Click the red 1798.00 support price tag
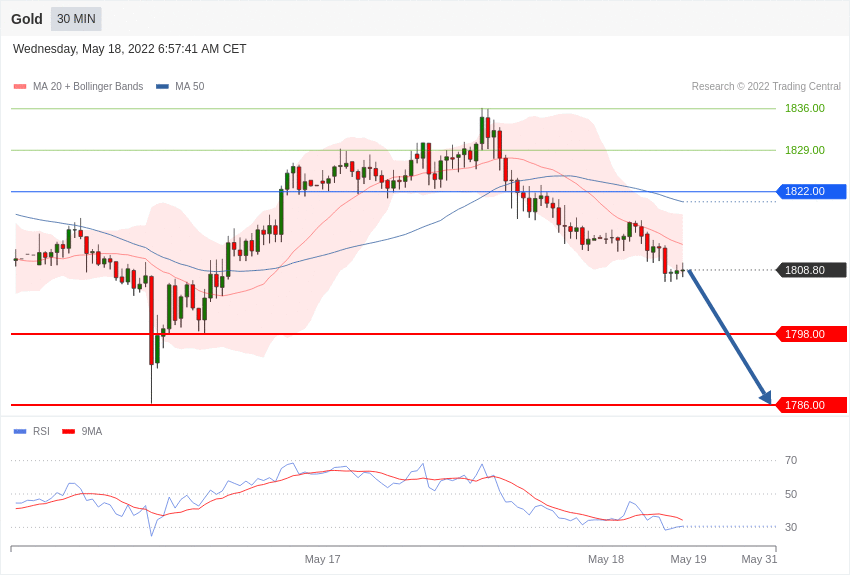The height and width of the screenshot is (576, 850). [x=812, y=334]
